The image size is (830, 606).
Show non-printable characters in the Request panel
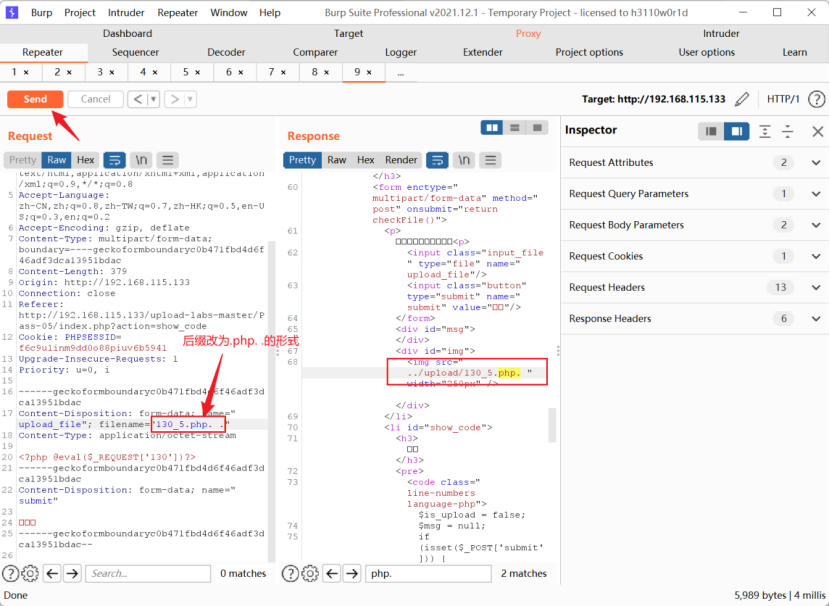pos(141,160)
